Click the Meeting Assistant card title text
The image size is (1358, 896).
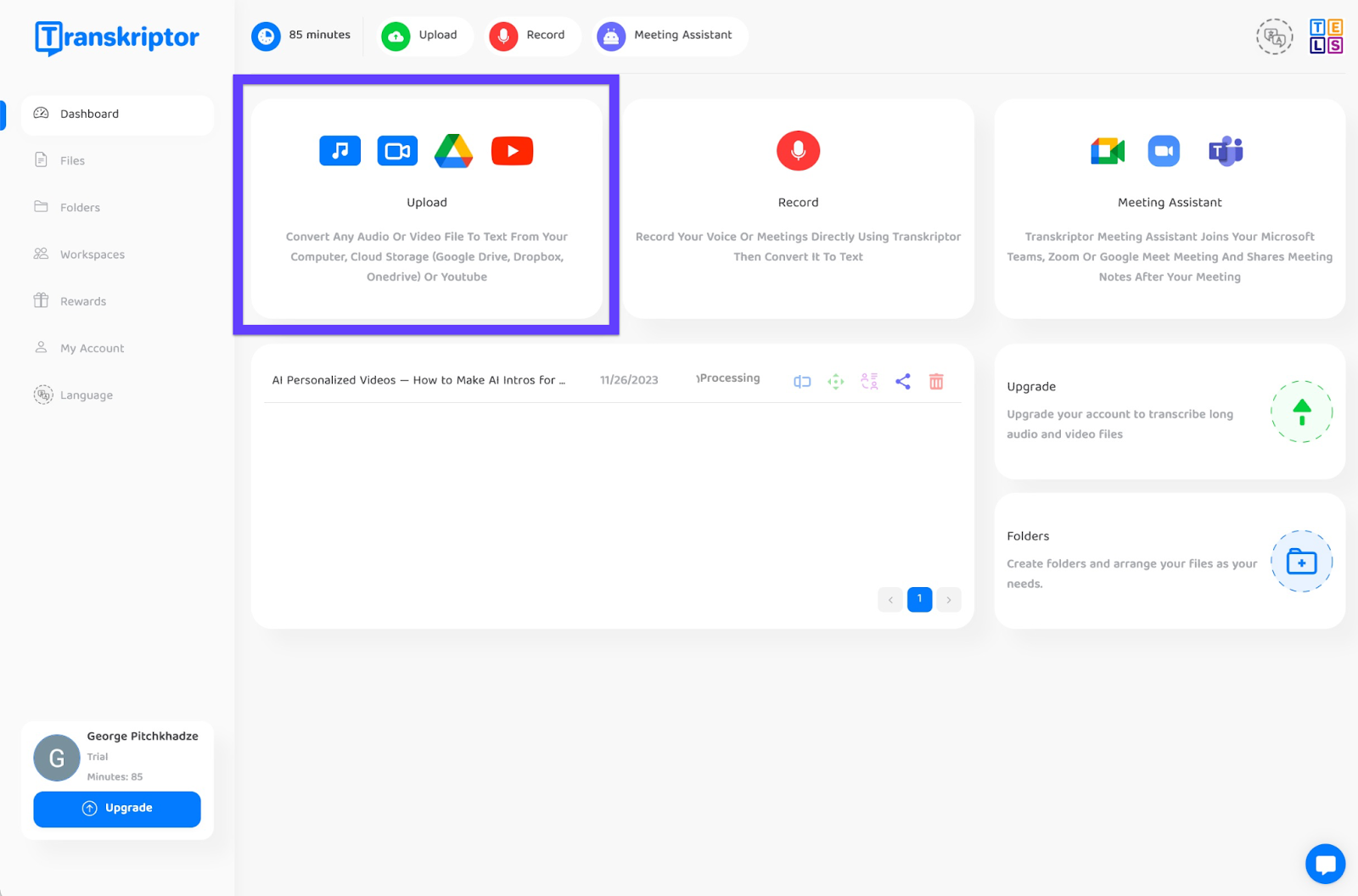pyautogui.click(x=1170, y=203)
